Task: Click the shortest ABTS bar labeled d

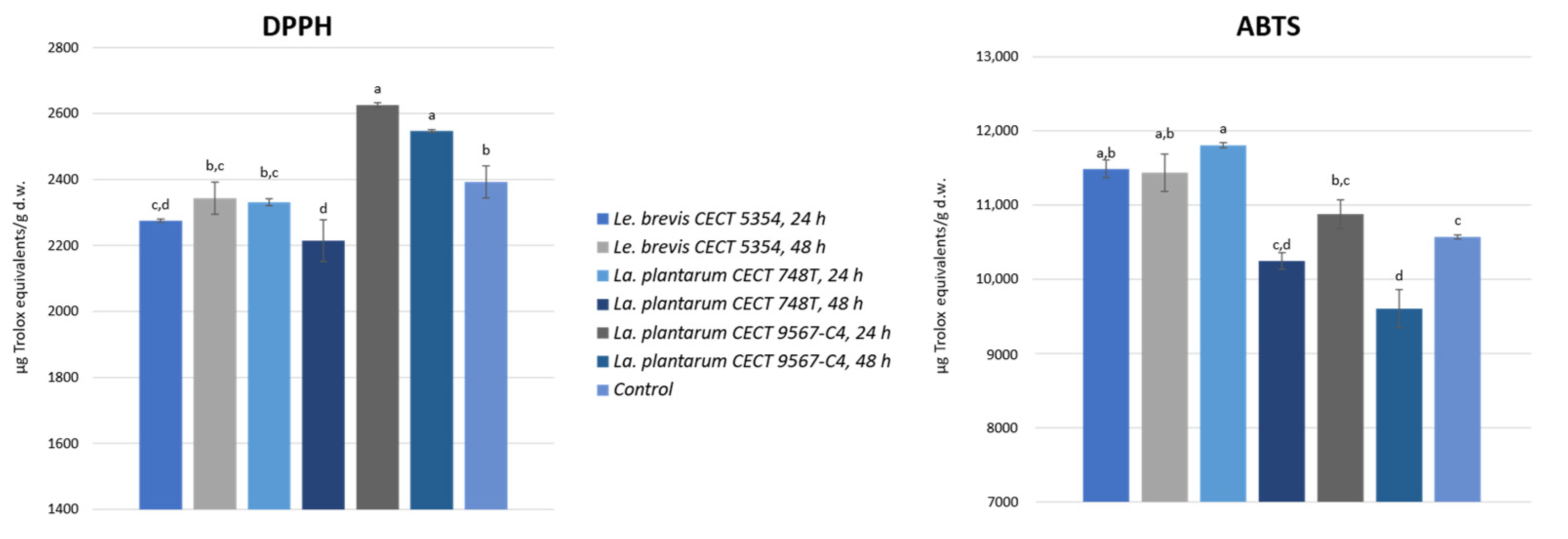Action: (1399, 404)
